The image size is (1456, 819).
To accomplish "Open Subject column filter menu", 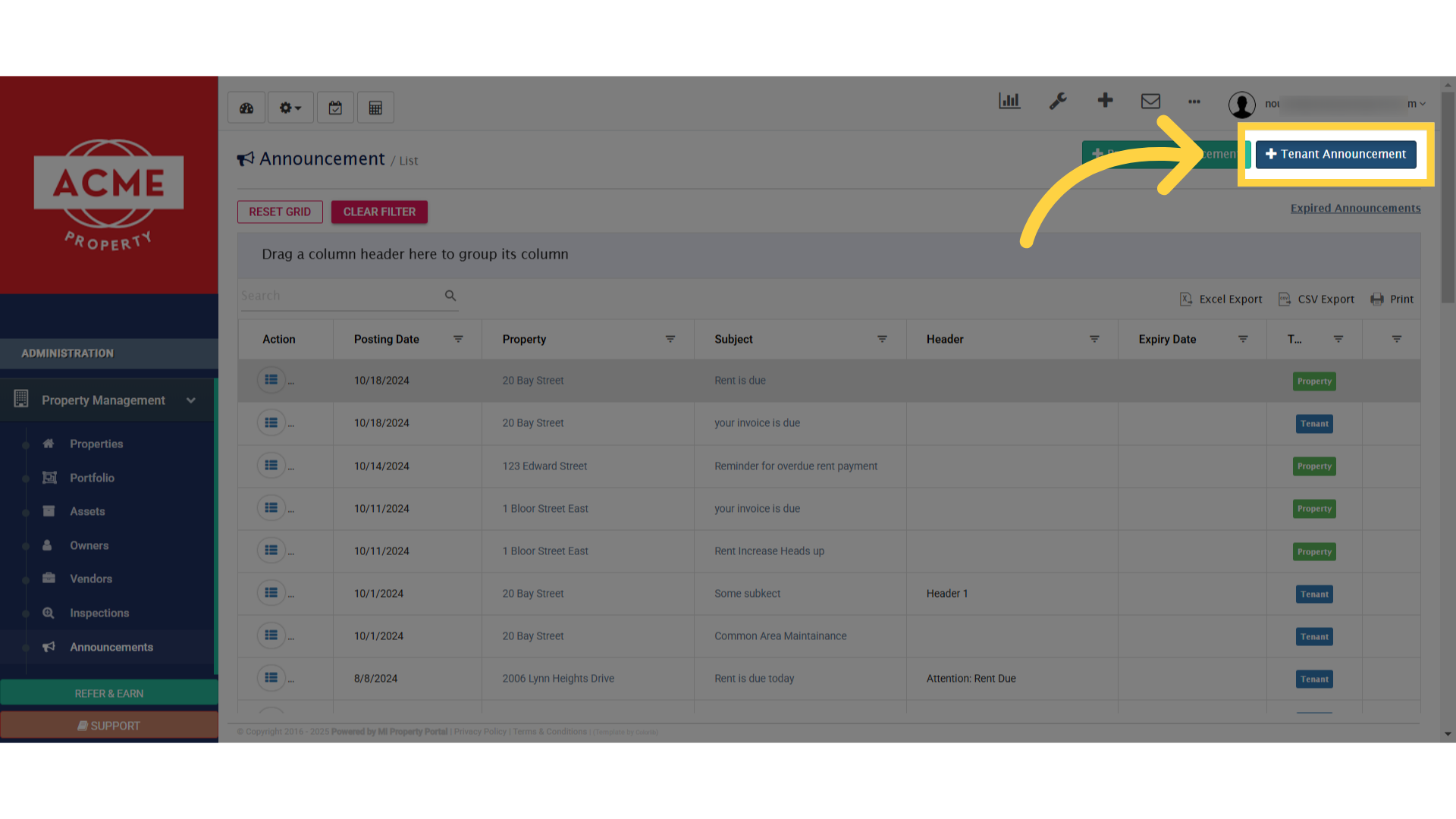I will click(x=882, y=339).
